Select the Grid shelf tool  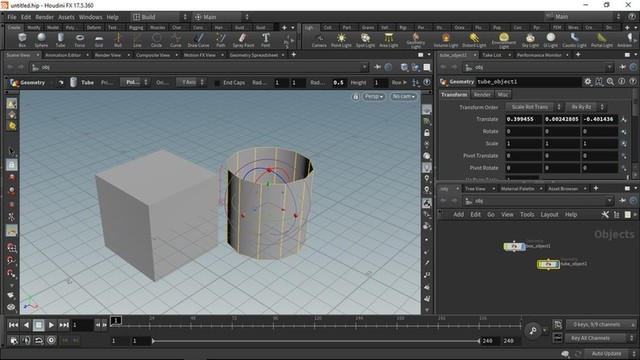(99, 40)
